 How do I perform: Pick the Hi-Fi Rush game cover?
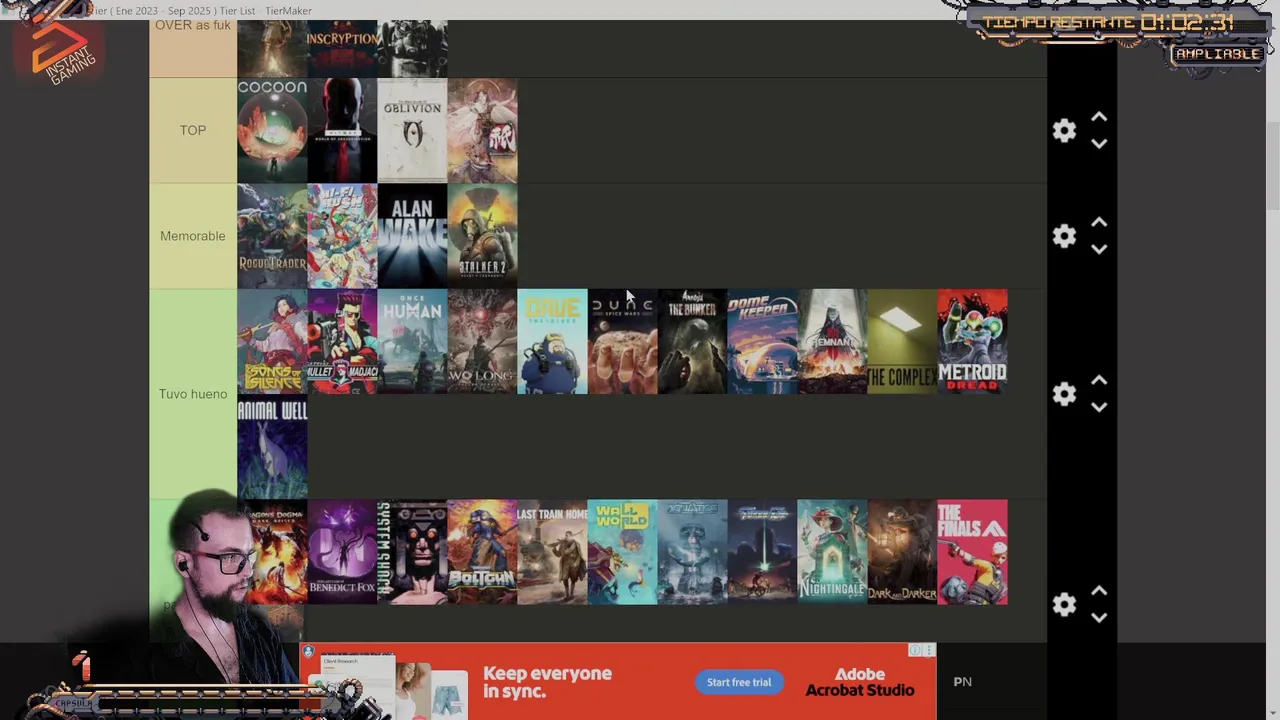point(342,236)
